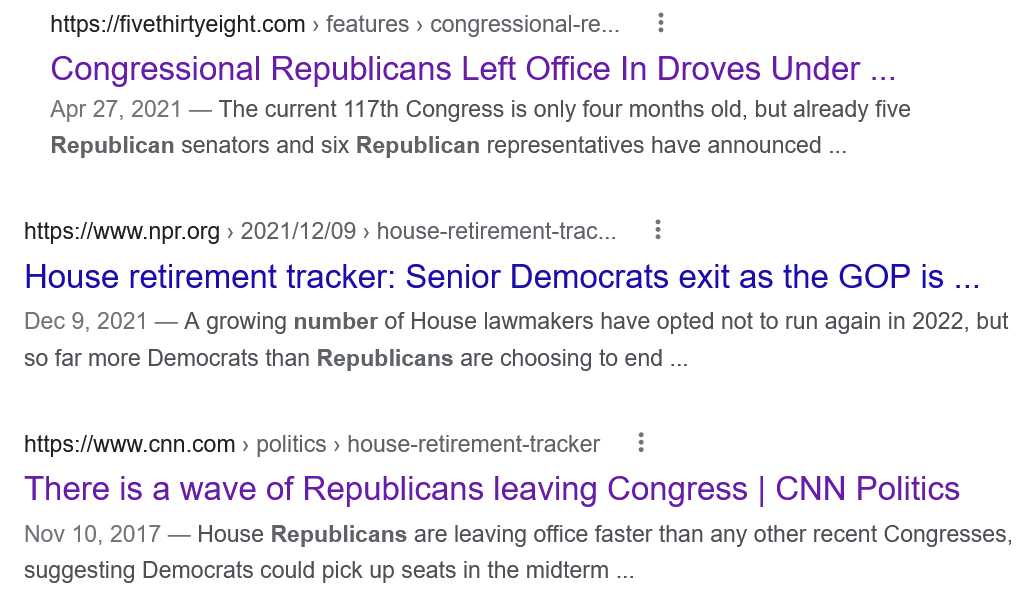Open the "House retirement tracker" NPR headline

click(x=502, y=276)
